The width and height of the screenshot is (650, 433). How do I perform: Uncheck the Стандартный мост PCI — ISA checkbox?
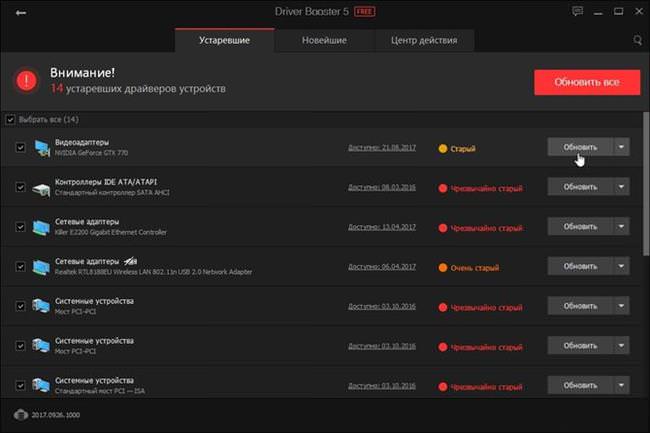20,386
